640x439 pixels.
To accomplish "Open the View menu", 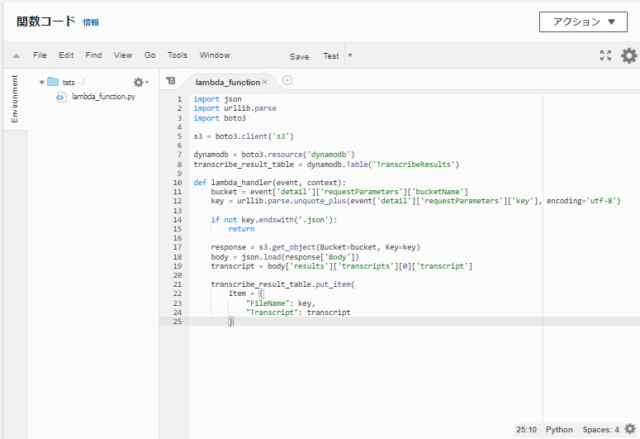I will 123,55.
